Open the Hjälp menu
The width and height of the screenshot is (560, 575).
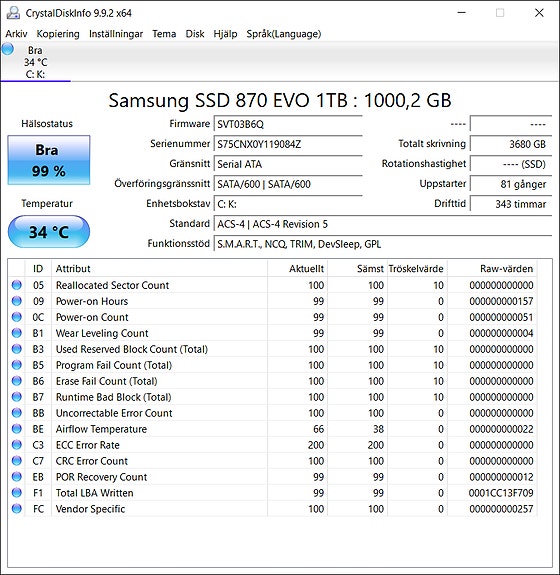pyautogui.click(x=225, y=34)
